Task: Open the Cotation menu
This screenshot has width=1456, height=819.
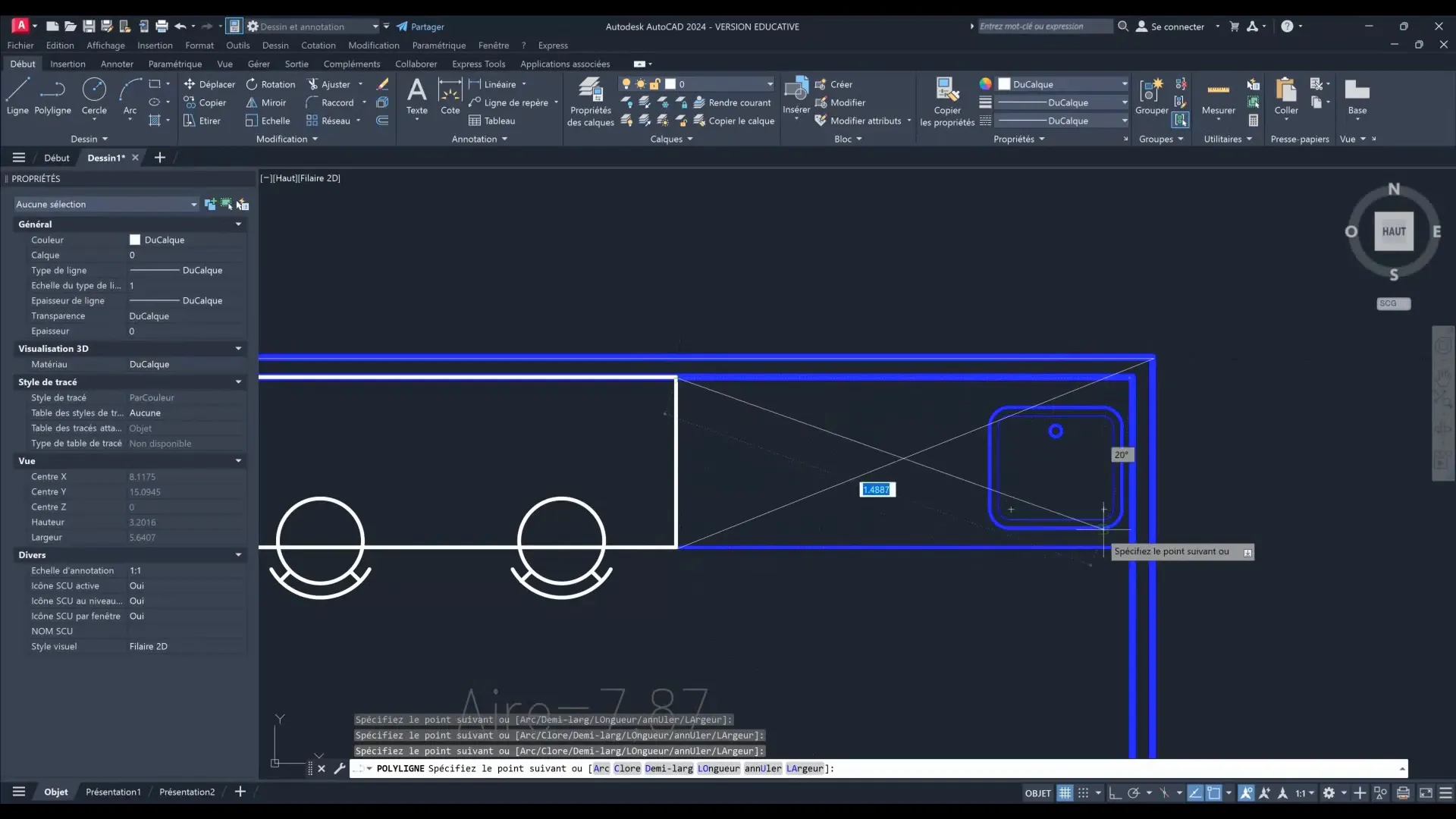Action: (x=318, y=45)
